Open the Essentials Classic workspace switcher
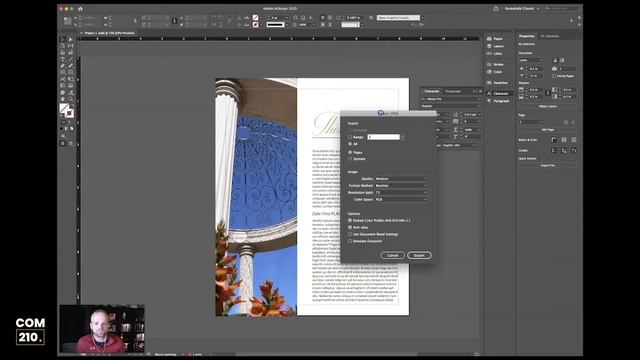This screenshot has width=640, height=360. coord(522,9)
